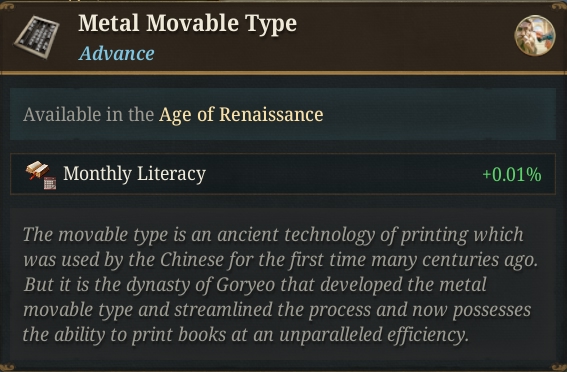Open the round character portrait icon

point(535,35)
